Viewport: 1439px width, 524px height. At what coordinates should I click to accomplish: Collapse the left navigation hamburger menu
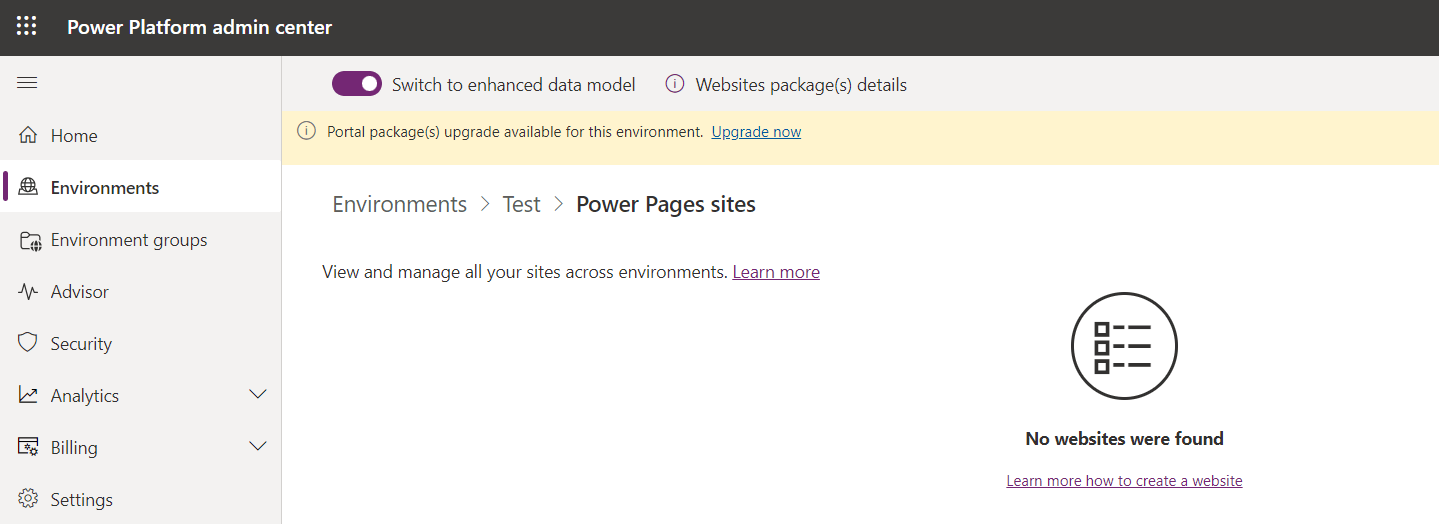27,83
